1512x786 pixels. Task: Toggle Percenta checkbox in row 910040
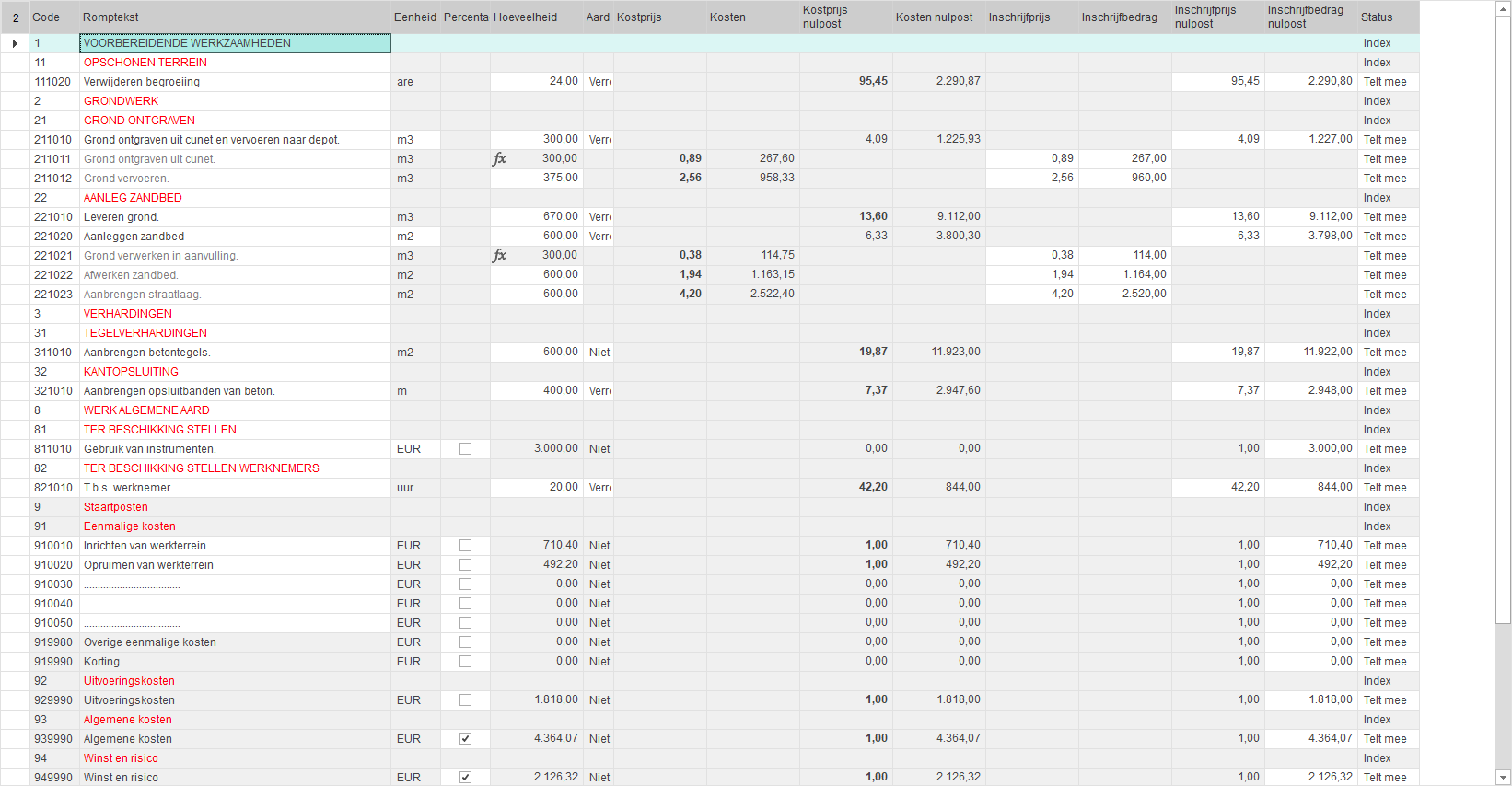465,604
